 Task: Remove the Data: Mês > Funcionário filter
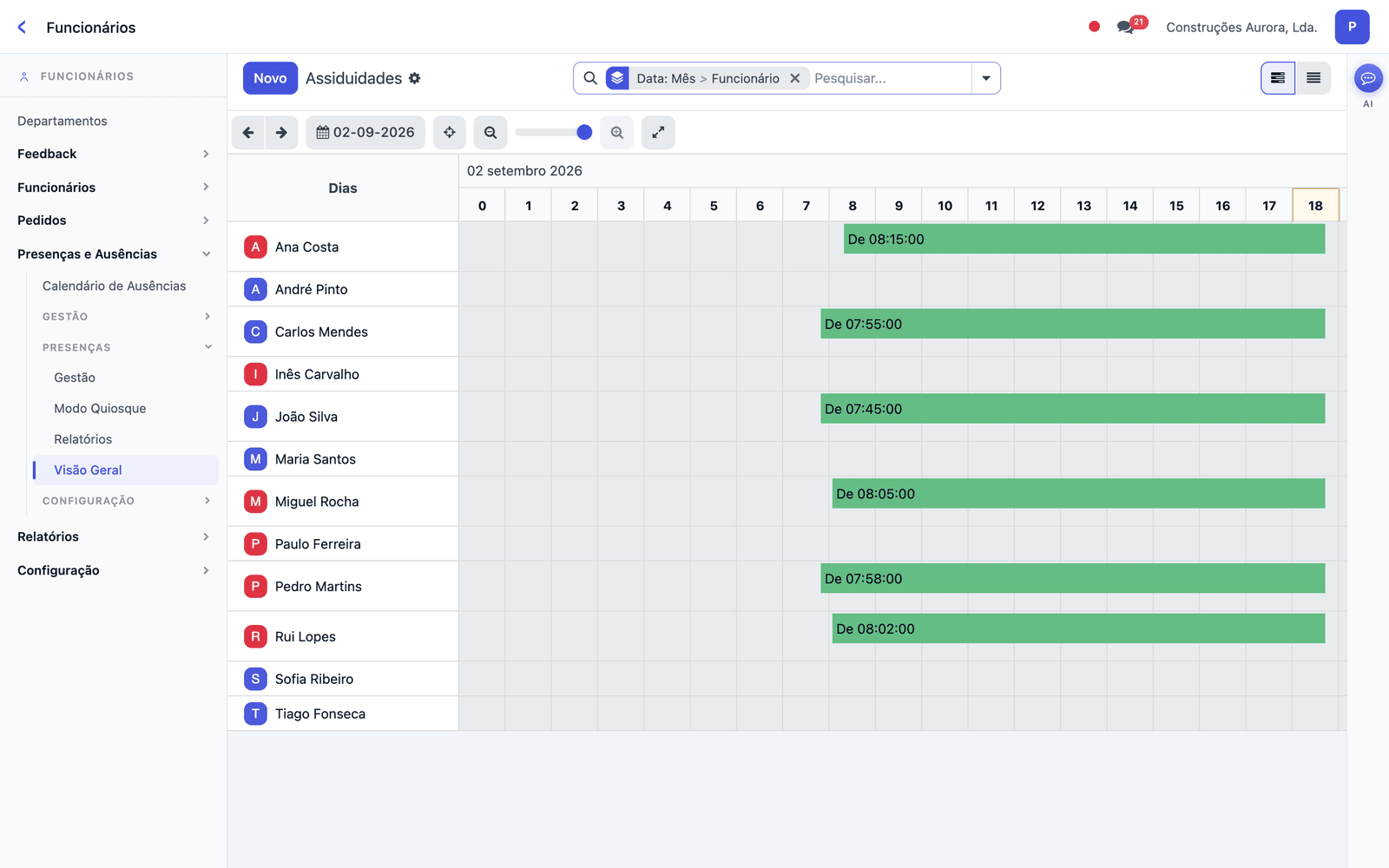tap(794, 78)
